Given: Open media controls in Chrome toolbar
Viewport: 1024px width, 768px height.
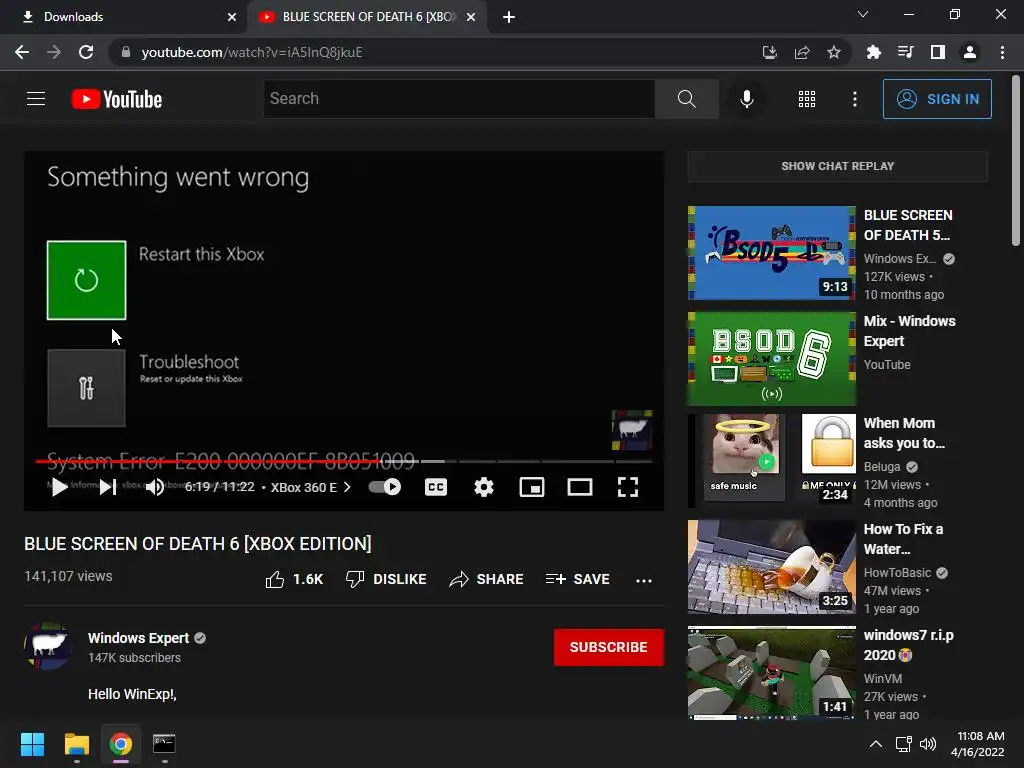Looking at the screenshot, I should (x=905, y=52).
